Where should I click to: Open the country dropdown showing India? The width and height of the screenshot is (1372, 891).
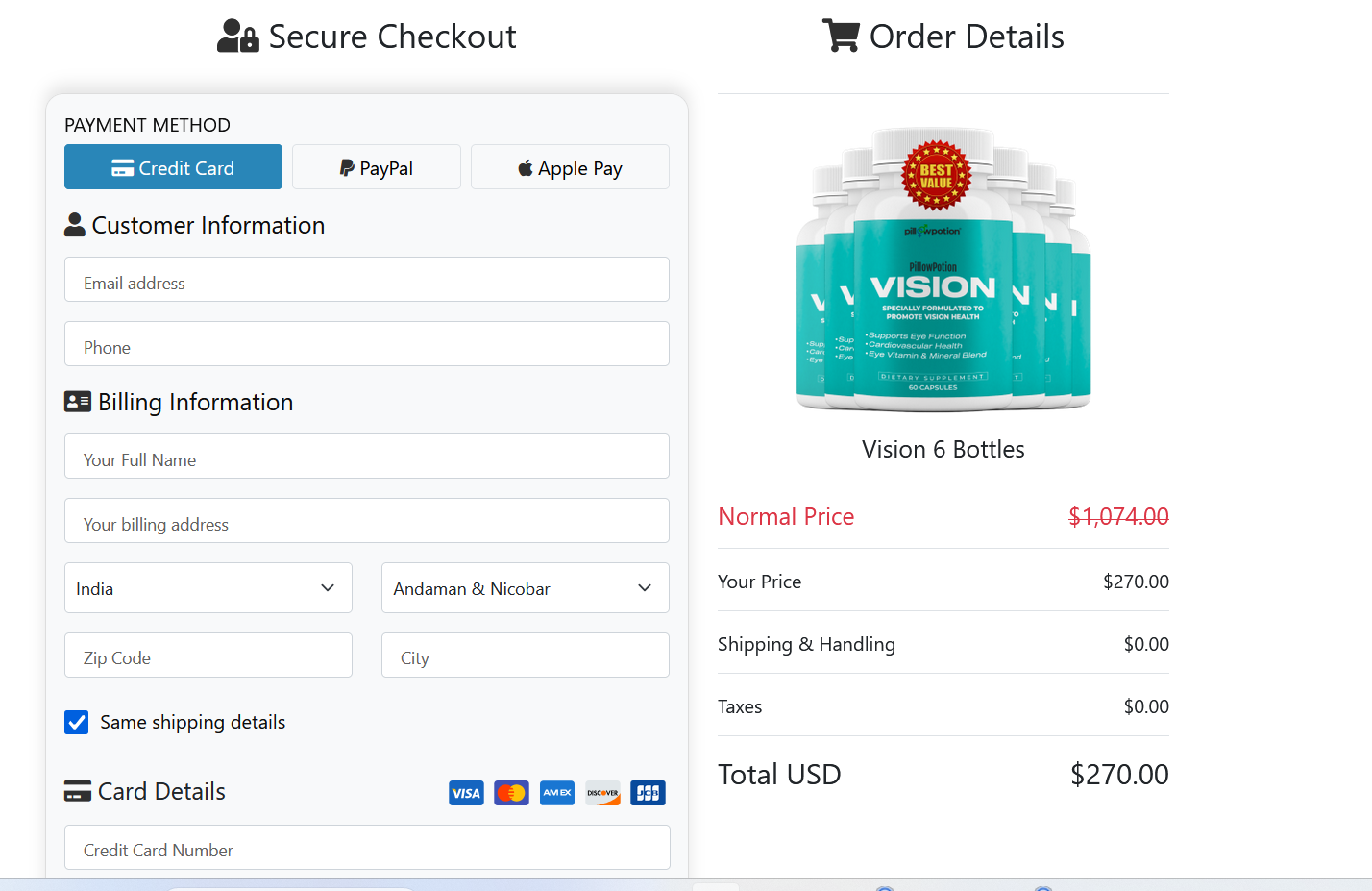[208, 587]
